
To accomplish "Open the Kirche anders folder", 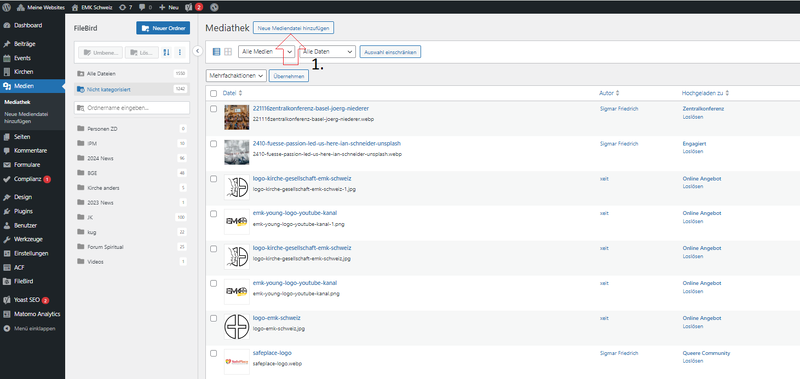I will coord(132,188).
